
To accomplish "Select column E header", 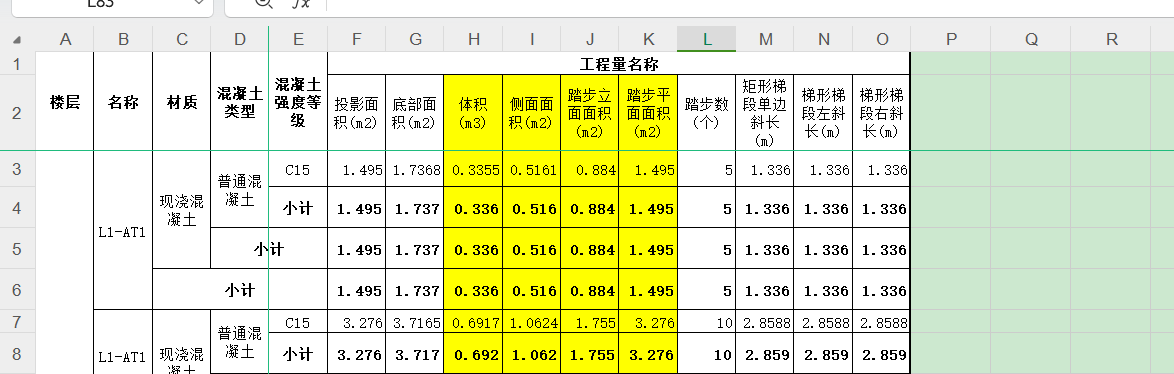I will [x=299, y=40].
